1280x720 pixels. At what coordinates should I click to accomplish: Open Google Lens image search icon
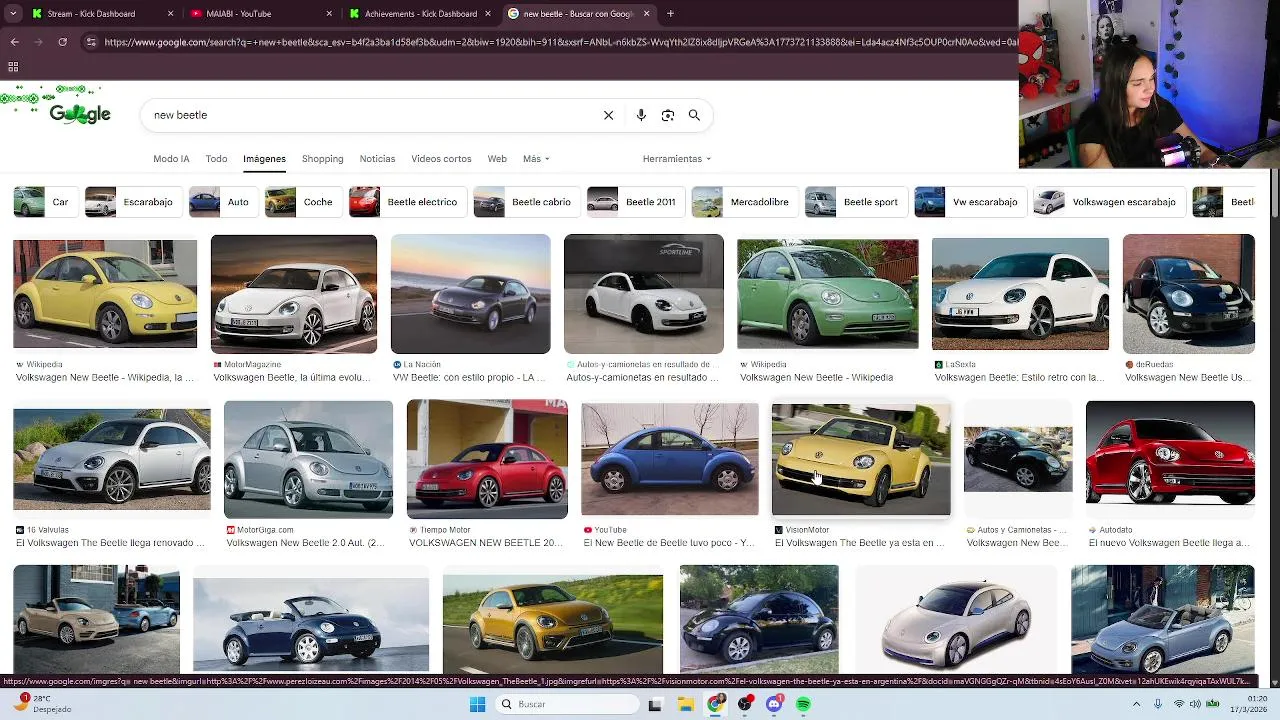pyautogui.click(x=668, y=115)
